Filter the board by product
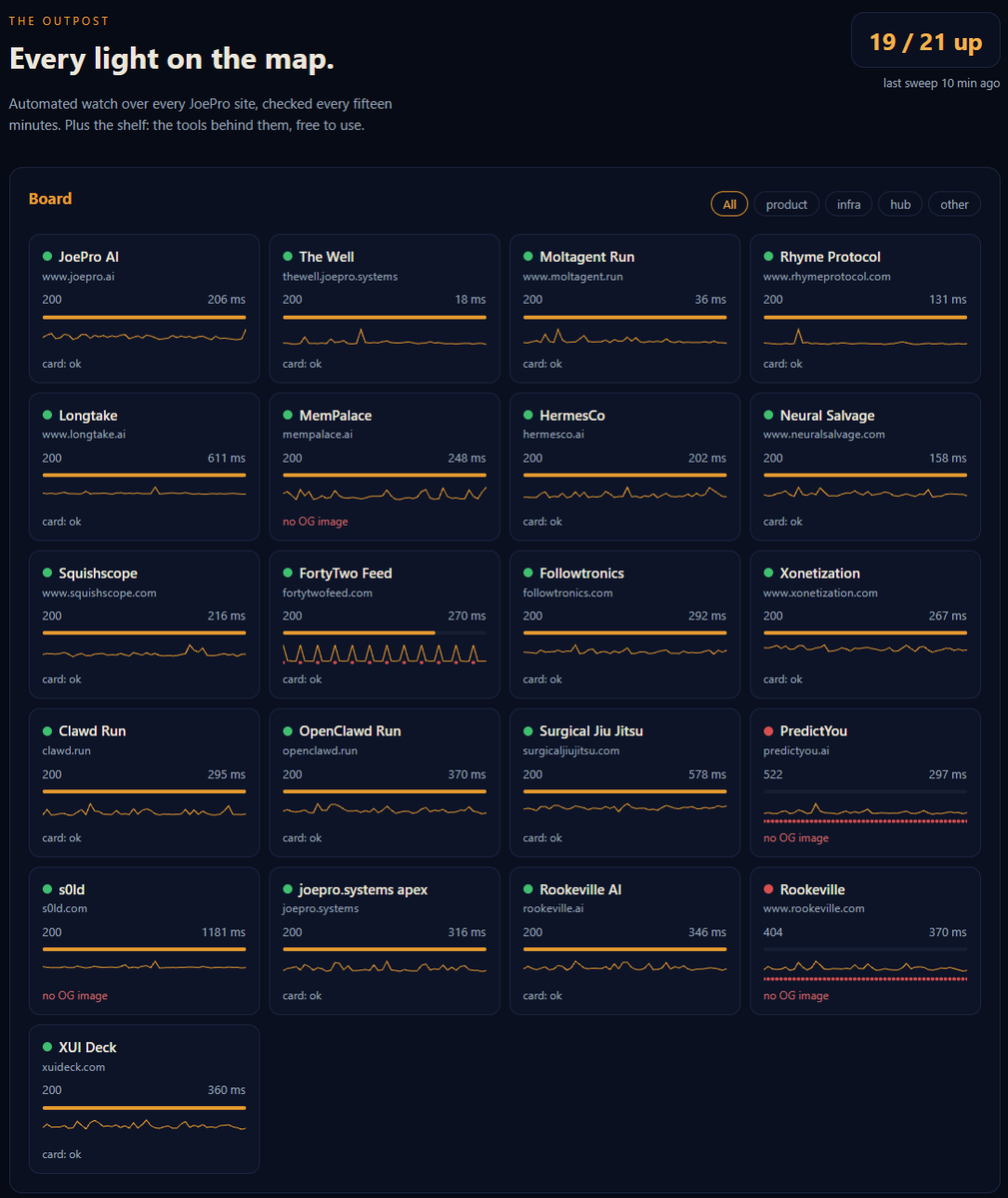1008x1198 pixels. [x=786, y=204]
